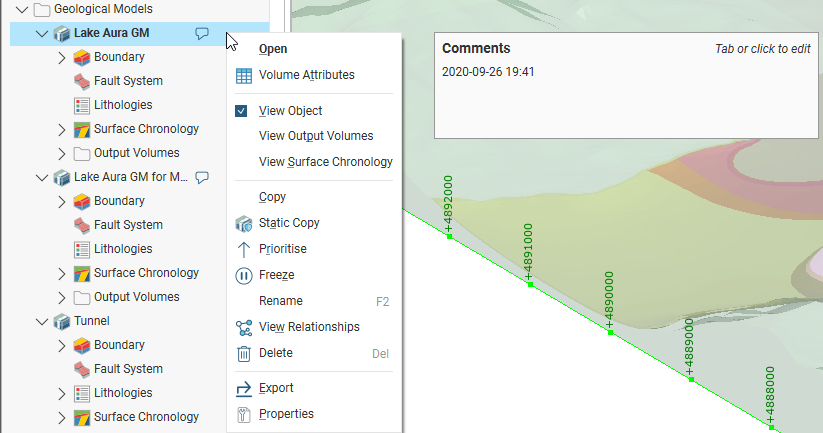Click the Prioritise up-arrow icon

(x=243, y=249)
